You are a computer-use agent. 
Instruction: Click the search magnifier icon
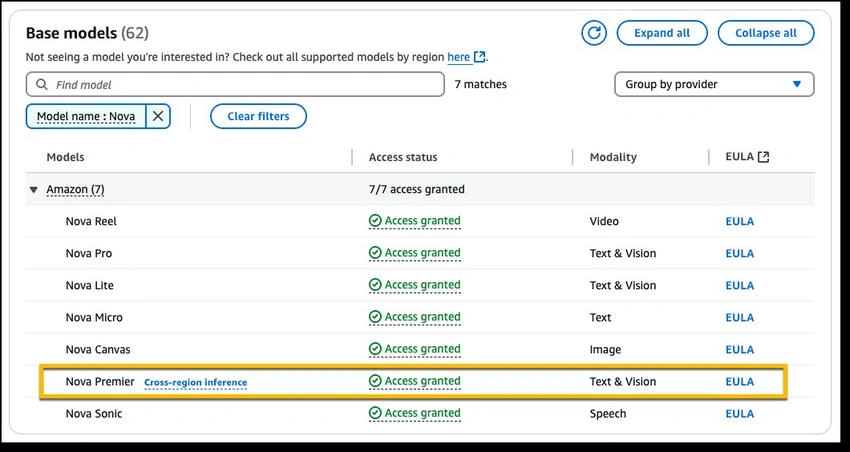pos(41,85)
